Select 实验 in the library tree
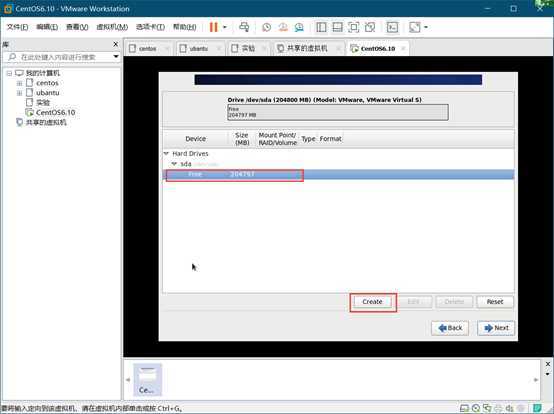The width and height of the screenshot is (554, 414). (43, 103)
